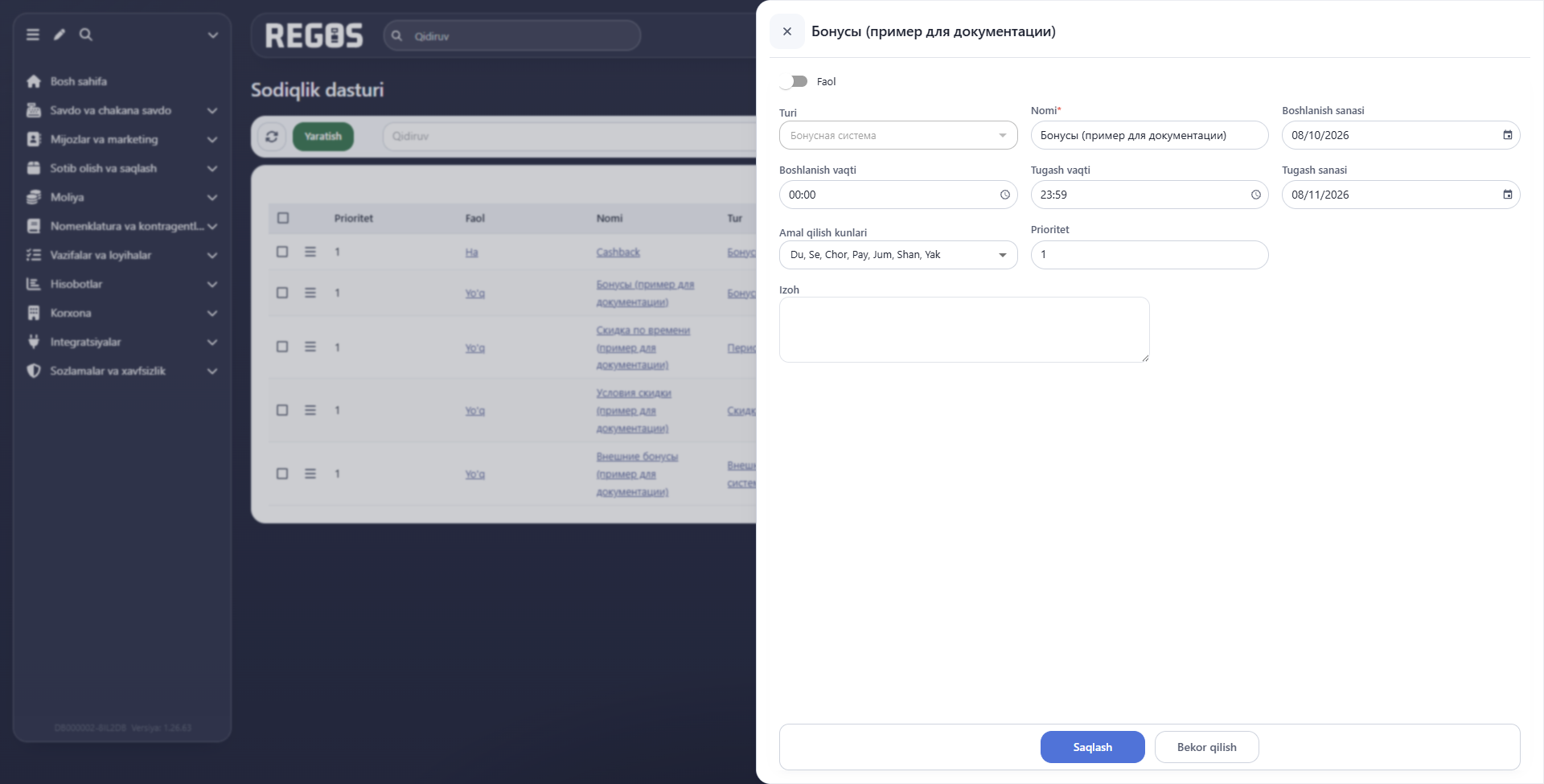
Task: Click the sidebar search magnifier icon
Action: click(x=86, y=35)
